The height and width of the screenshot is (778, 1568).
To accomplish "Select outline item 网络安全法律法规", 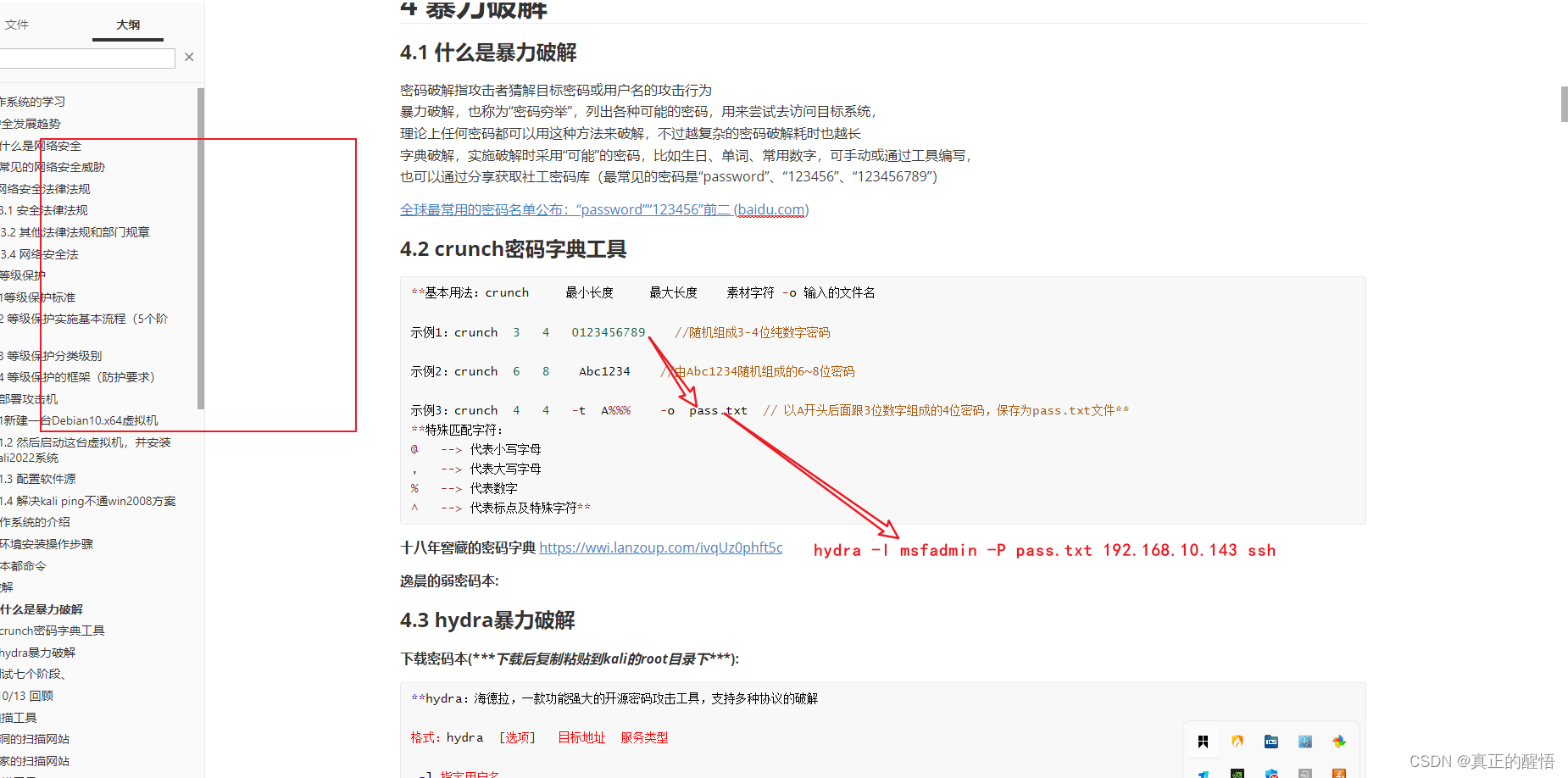I will tap(45, 189).
